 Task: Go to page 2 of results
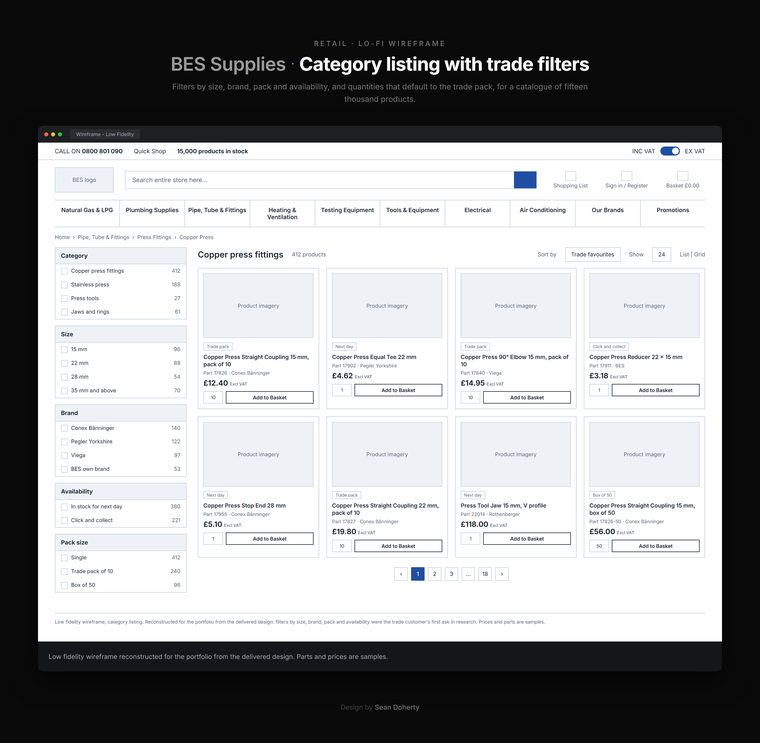click(434, 574)
